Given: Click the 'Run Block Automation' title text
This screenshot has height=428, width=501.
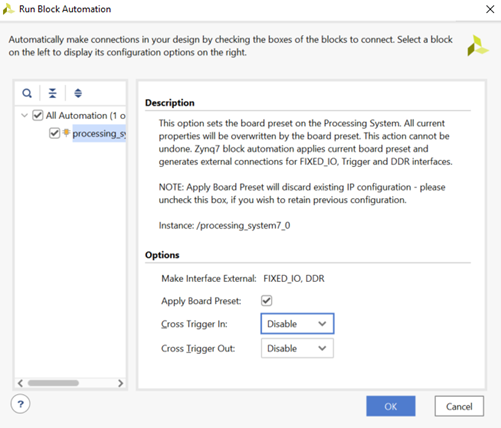Looking at the screenshot, I should click(x=65, y=9).
